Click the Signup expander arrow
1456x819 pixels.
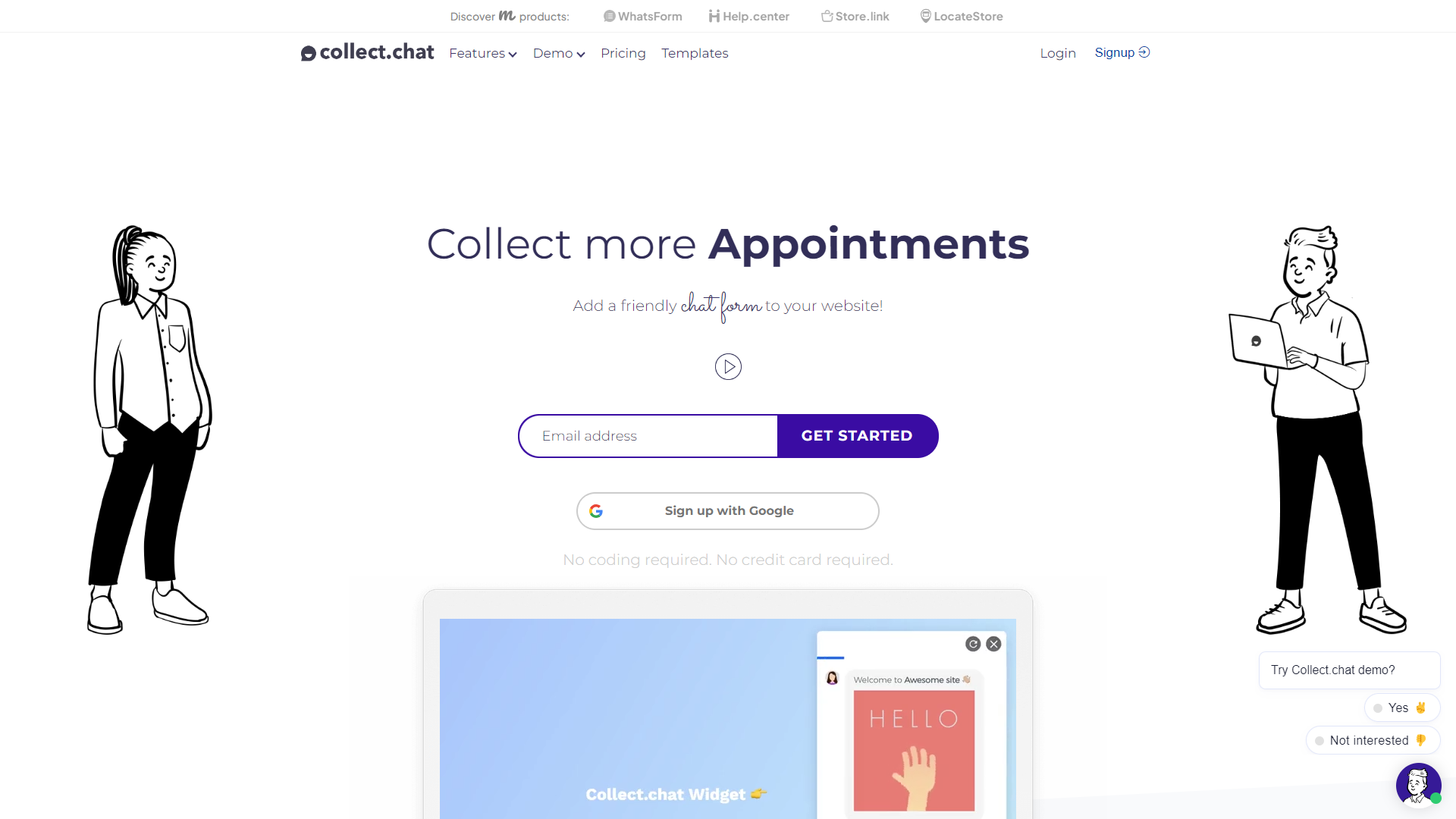pyautogui.click(x=1146, y=52)
